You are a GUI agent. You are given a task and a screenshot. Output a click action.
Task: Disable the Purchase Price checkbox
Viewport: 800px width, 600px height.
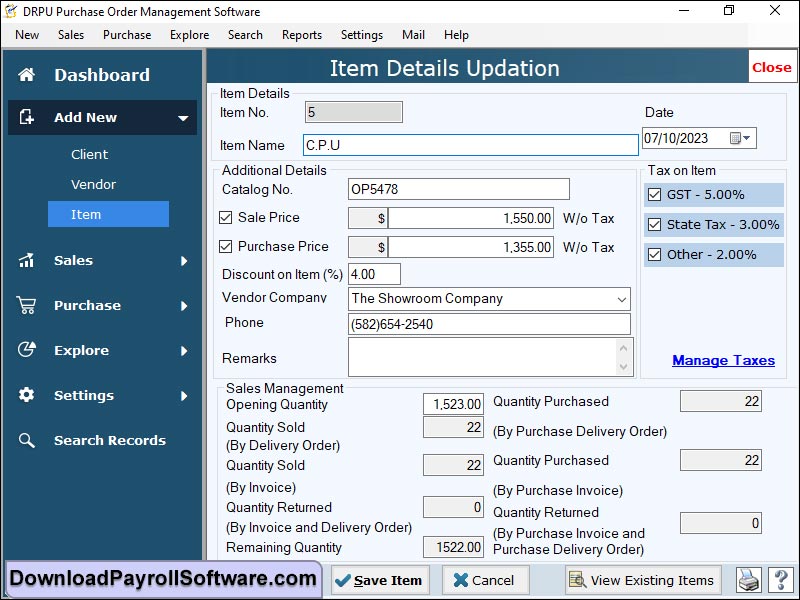click(x=225, y=247)
